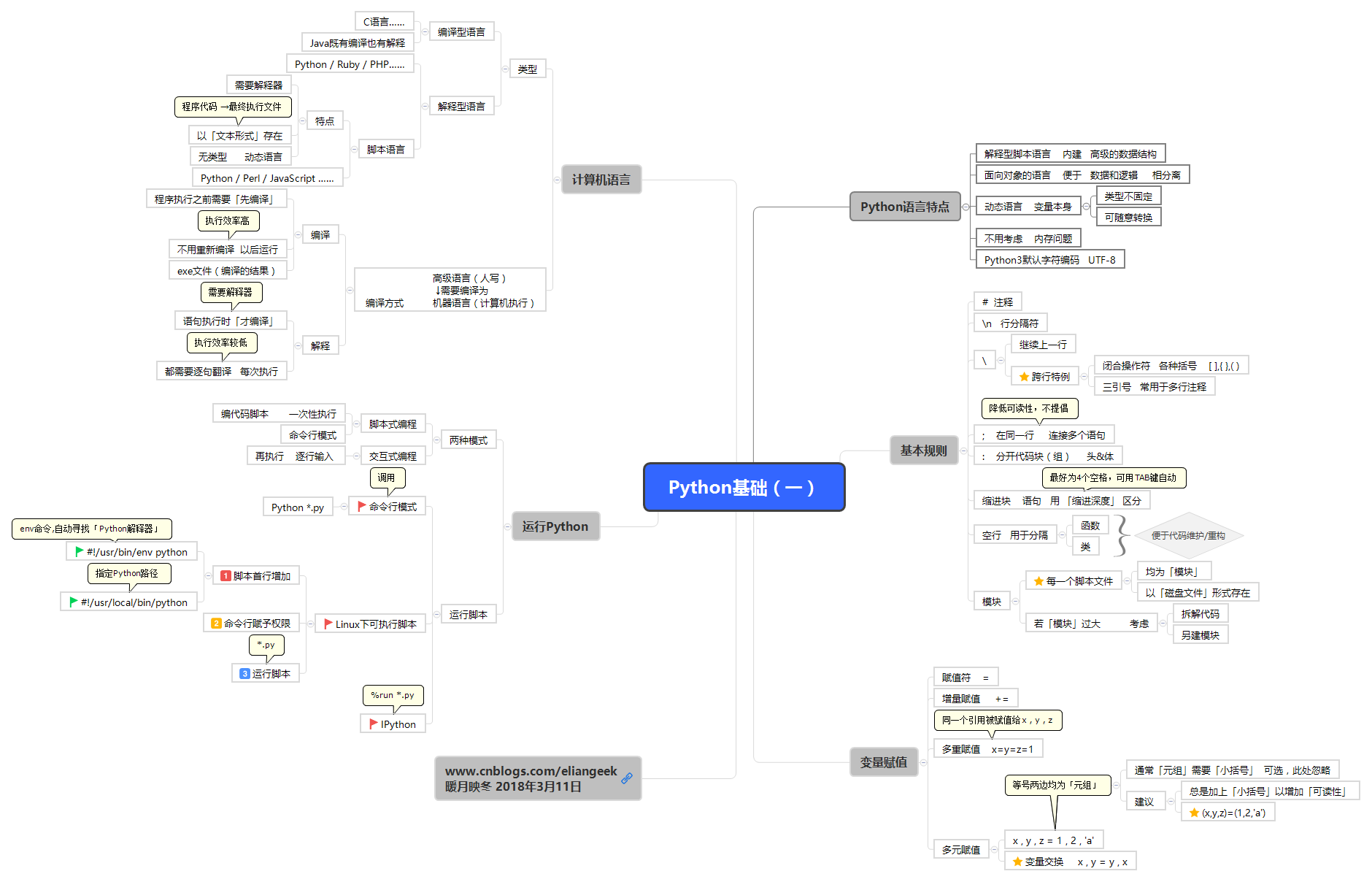Click the 程序代码→最终执行文件 callout
This screenshot has height=882, width=1372.
click(x=233, y=107)
